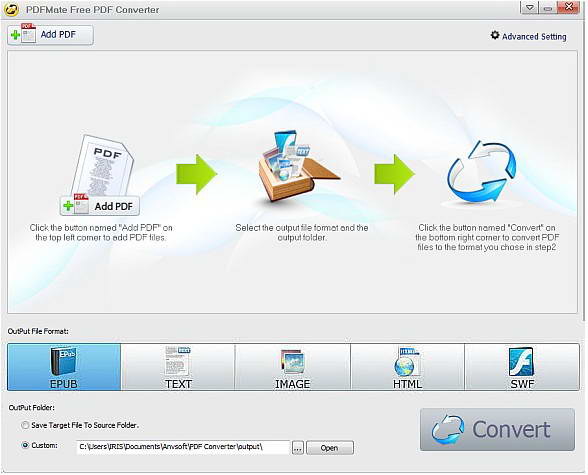Screen dimensions: 588x475
Task: Close the PDFMate window
Action: 569,7
